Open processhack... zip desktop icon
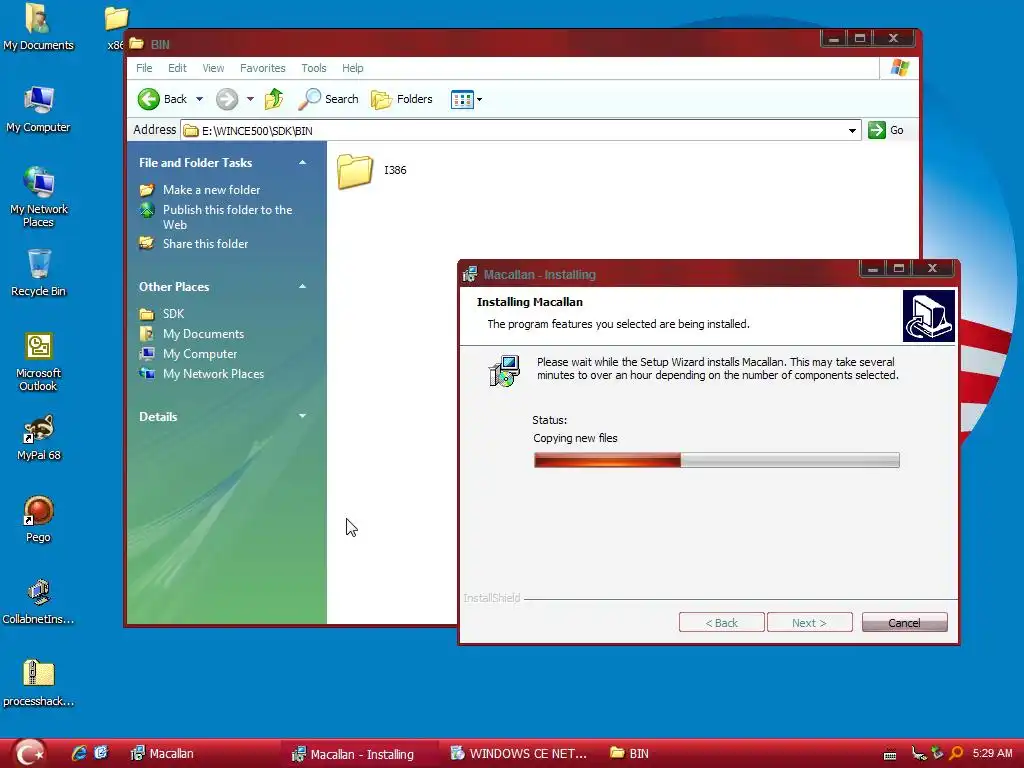 point(39,683)
